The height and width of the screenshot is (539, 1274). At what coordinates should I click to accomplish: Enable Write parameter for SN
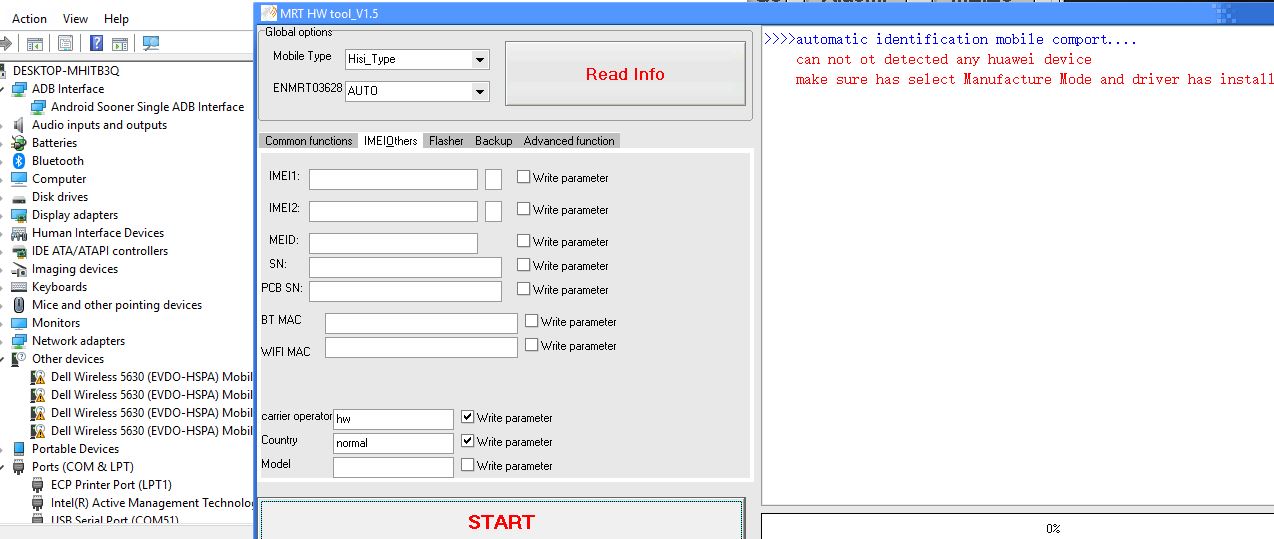coord(523,265)
